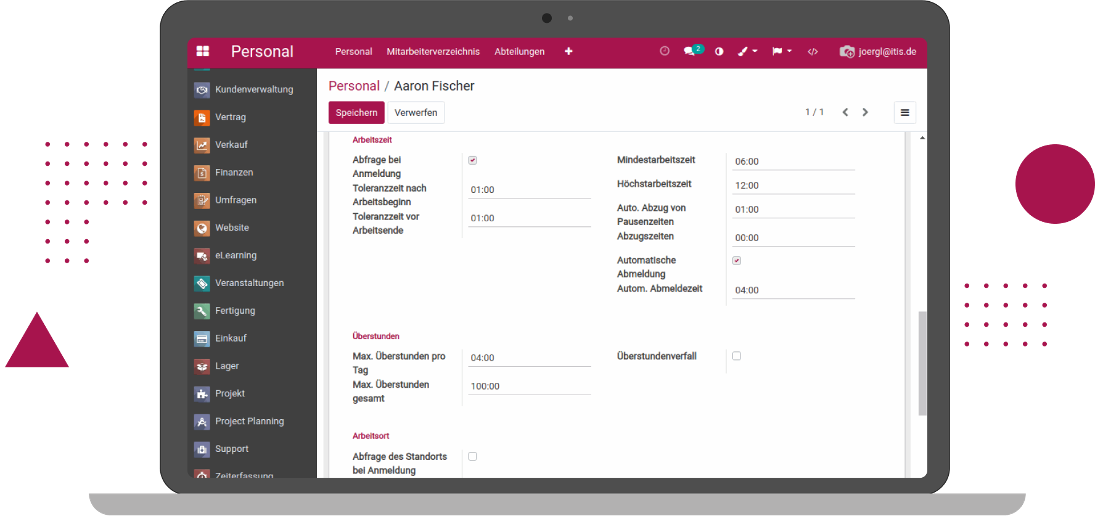Click the Speichern button
The width and height of the screenshot is (1095, 516).
[356, 113]
